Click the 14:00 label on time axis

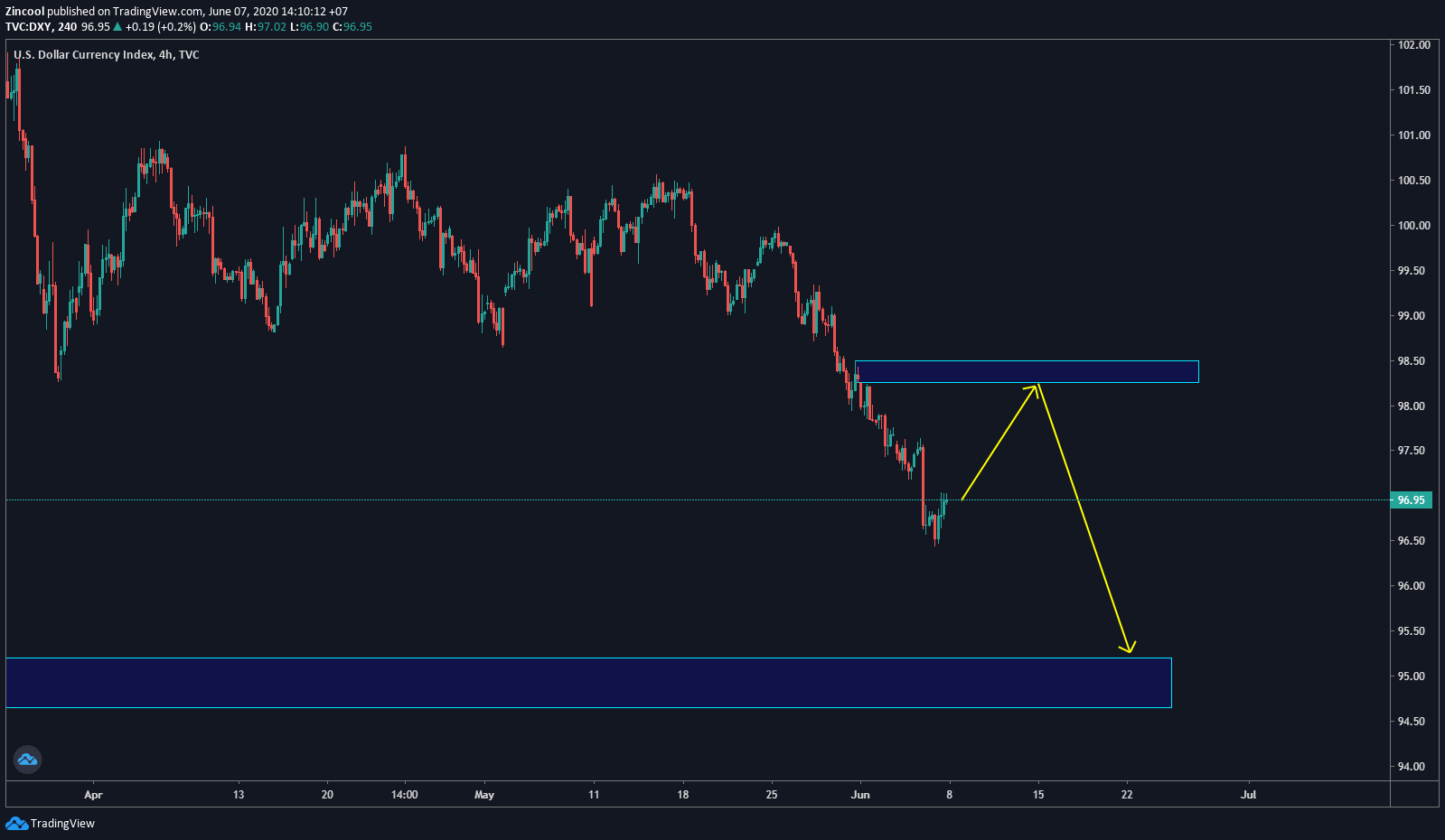tap(405, 795)
